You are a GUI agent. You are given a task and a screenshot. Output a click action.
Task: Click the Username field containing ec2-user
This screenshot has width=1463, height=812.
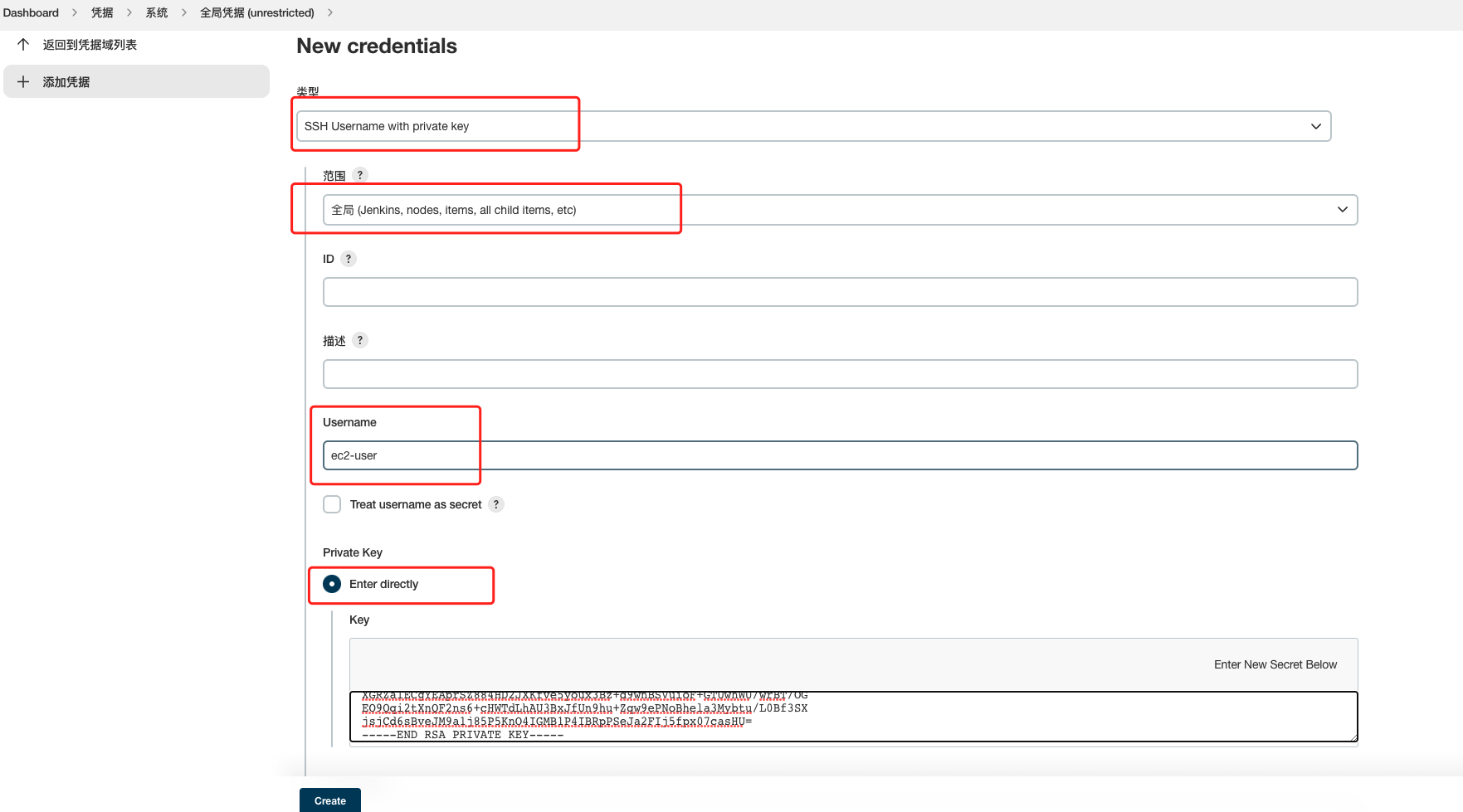840,455
